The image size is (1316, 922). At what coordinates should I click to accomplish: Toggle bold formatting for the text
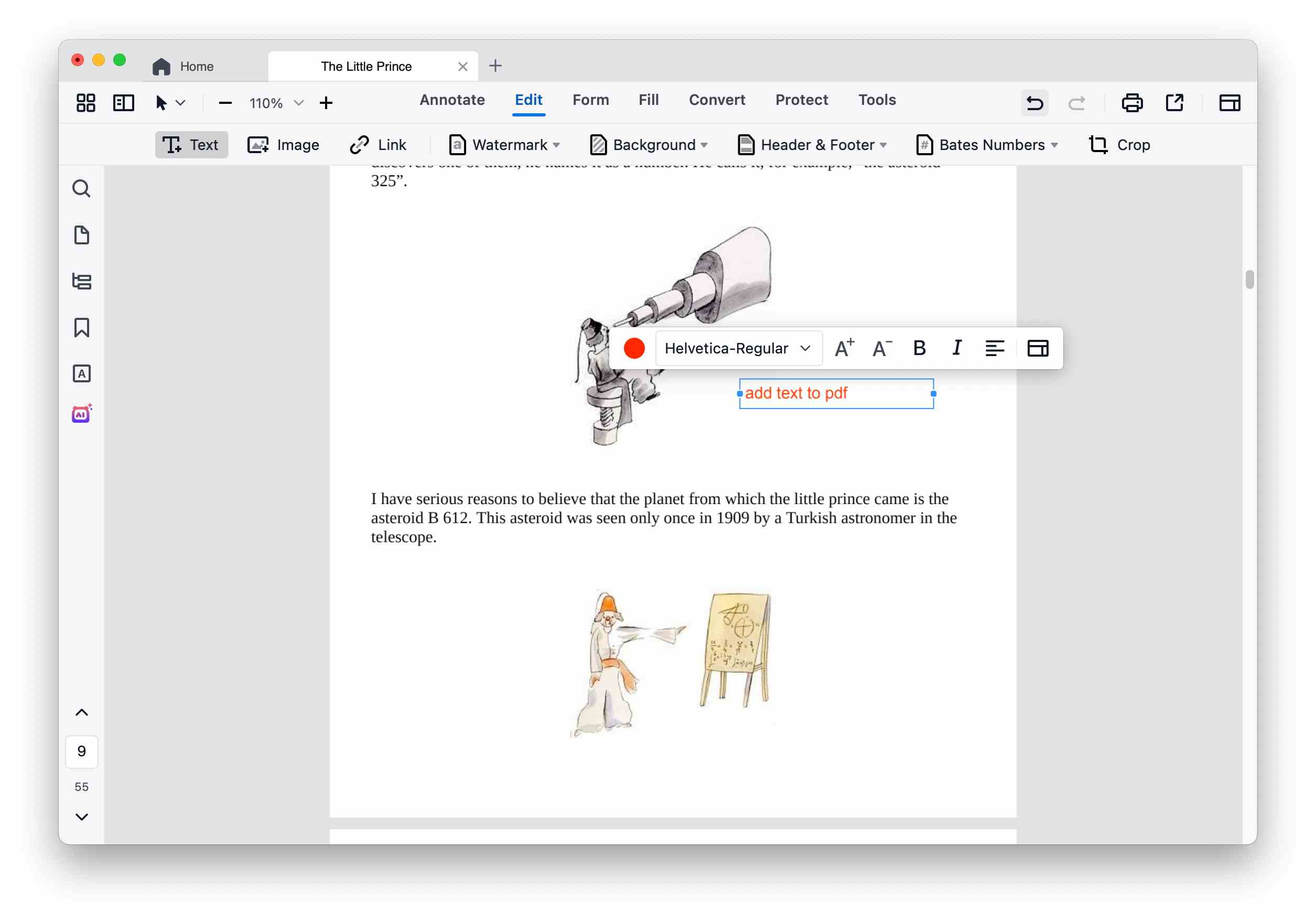(x=920, y=348)
